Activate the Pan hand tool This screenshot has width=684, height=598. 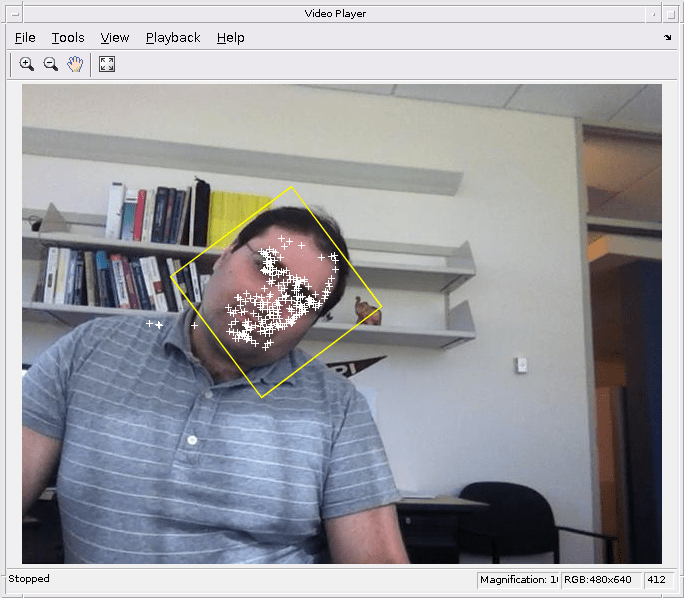pyautogui.click(x=75, y=64)
